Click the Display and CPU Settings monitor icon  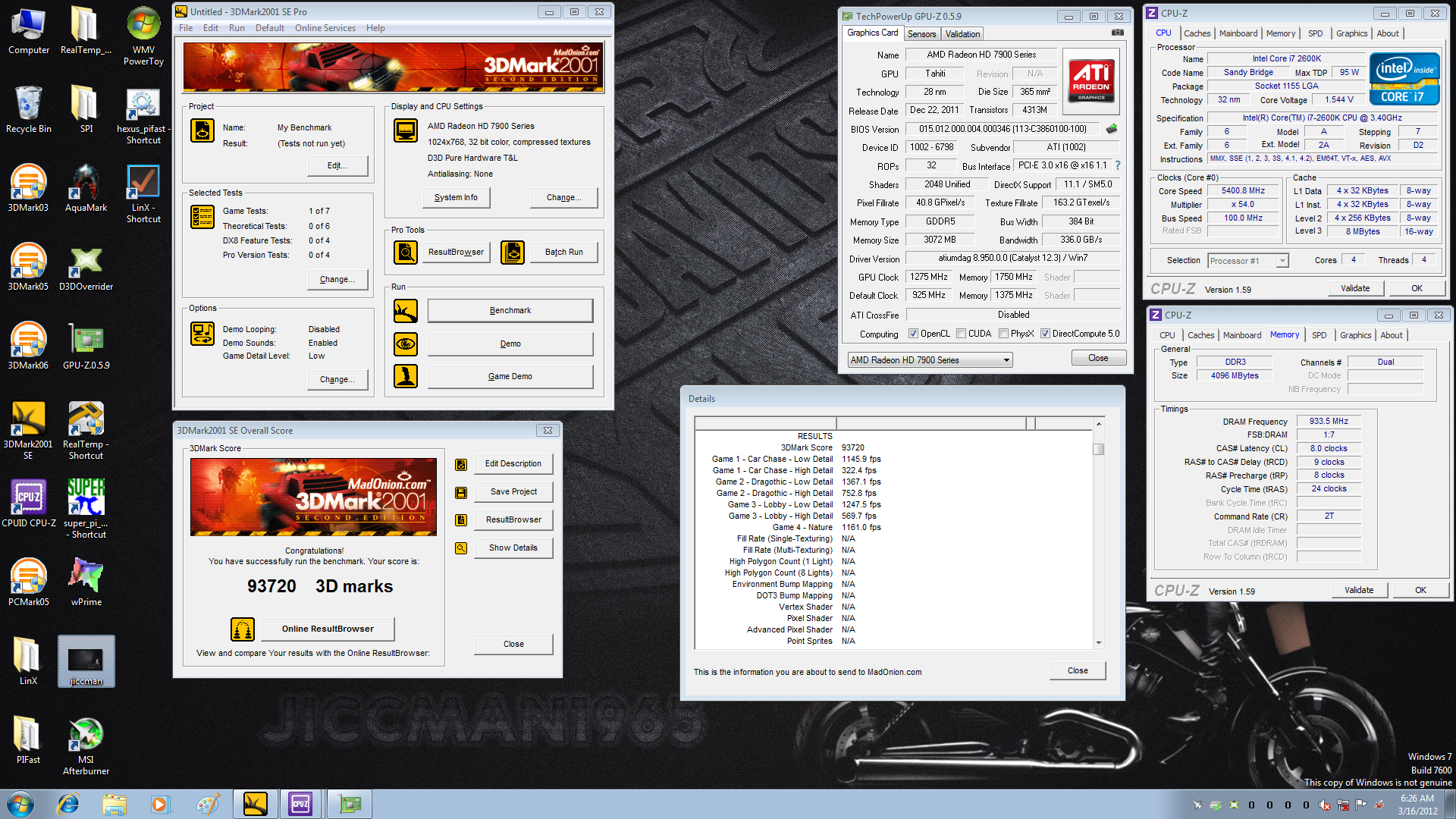(x=406, y=130)
